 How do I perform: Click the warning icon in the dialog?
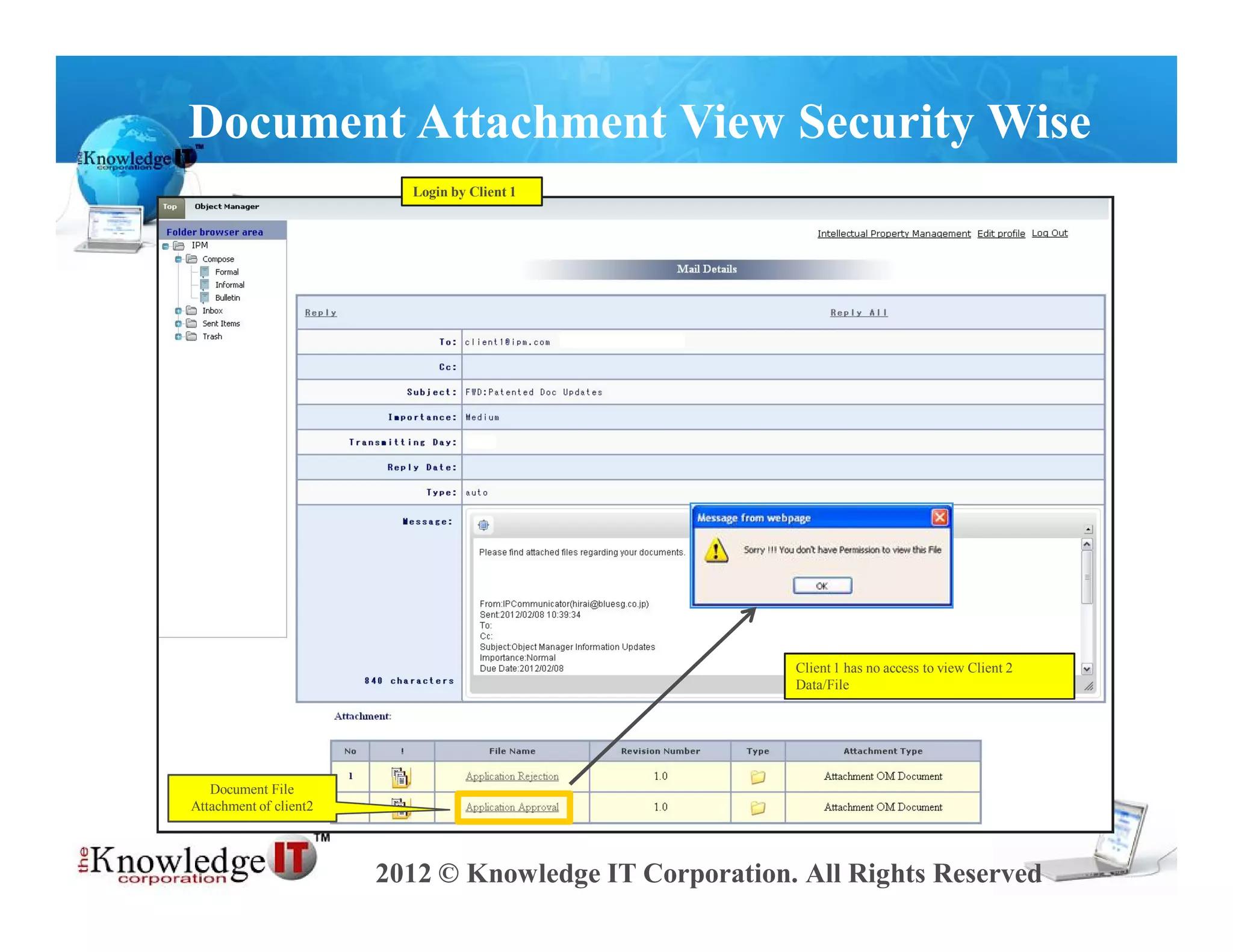[x=716, y=551]
